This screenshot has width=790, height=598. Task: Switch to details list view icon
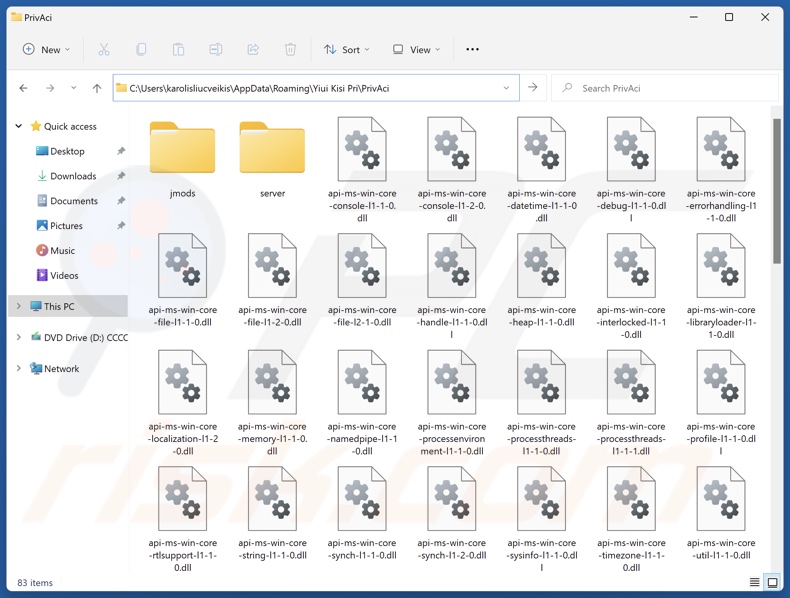coord(754,582)
